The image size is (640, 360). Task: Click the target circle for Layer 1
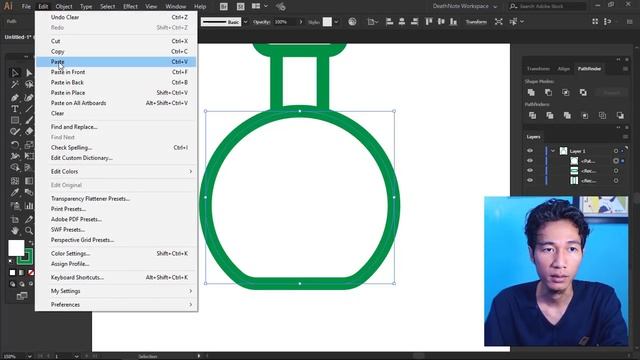pos(616,151)
